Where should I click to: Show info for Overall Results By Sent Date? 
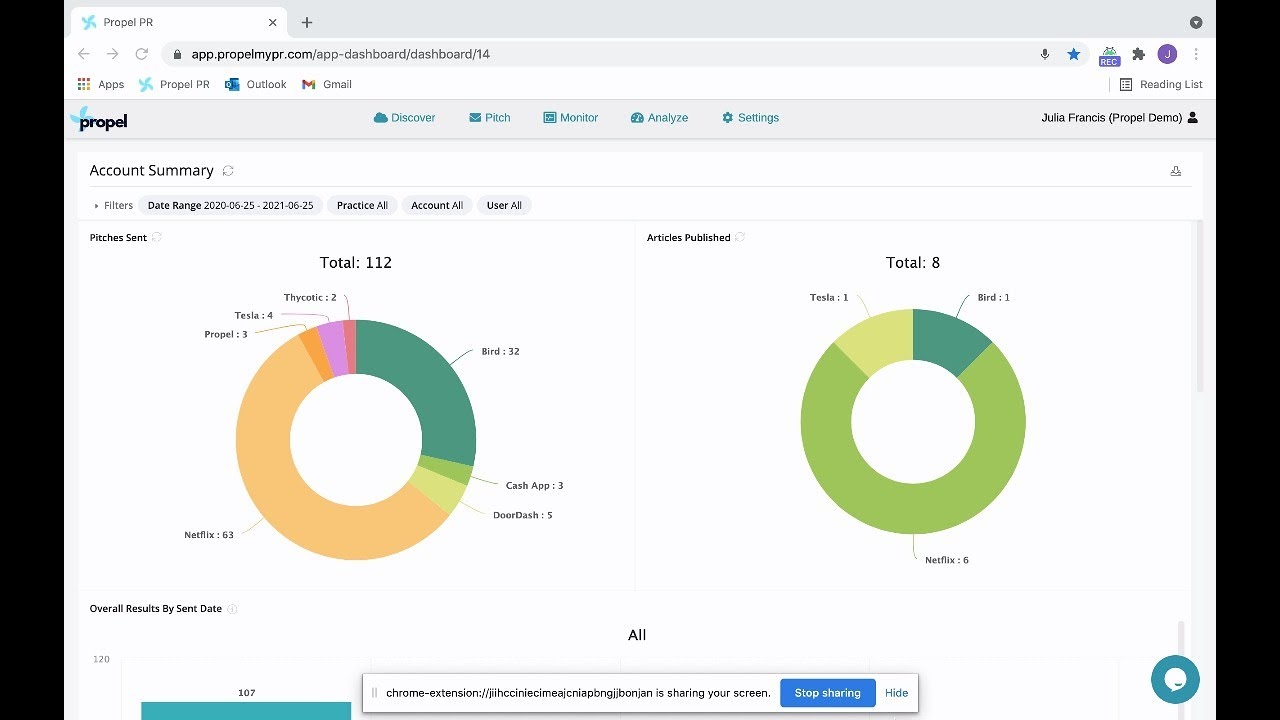(x=232, y=609)
